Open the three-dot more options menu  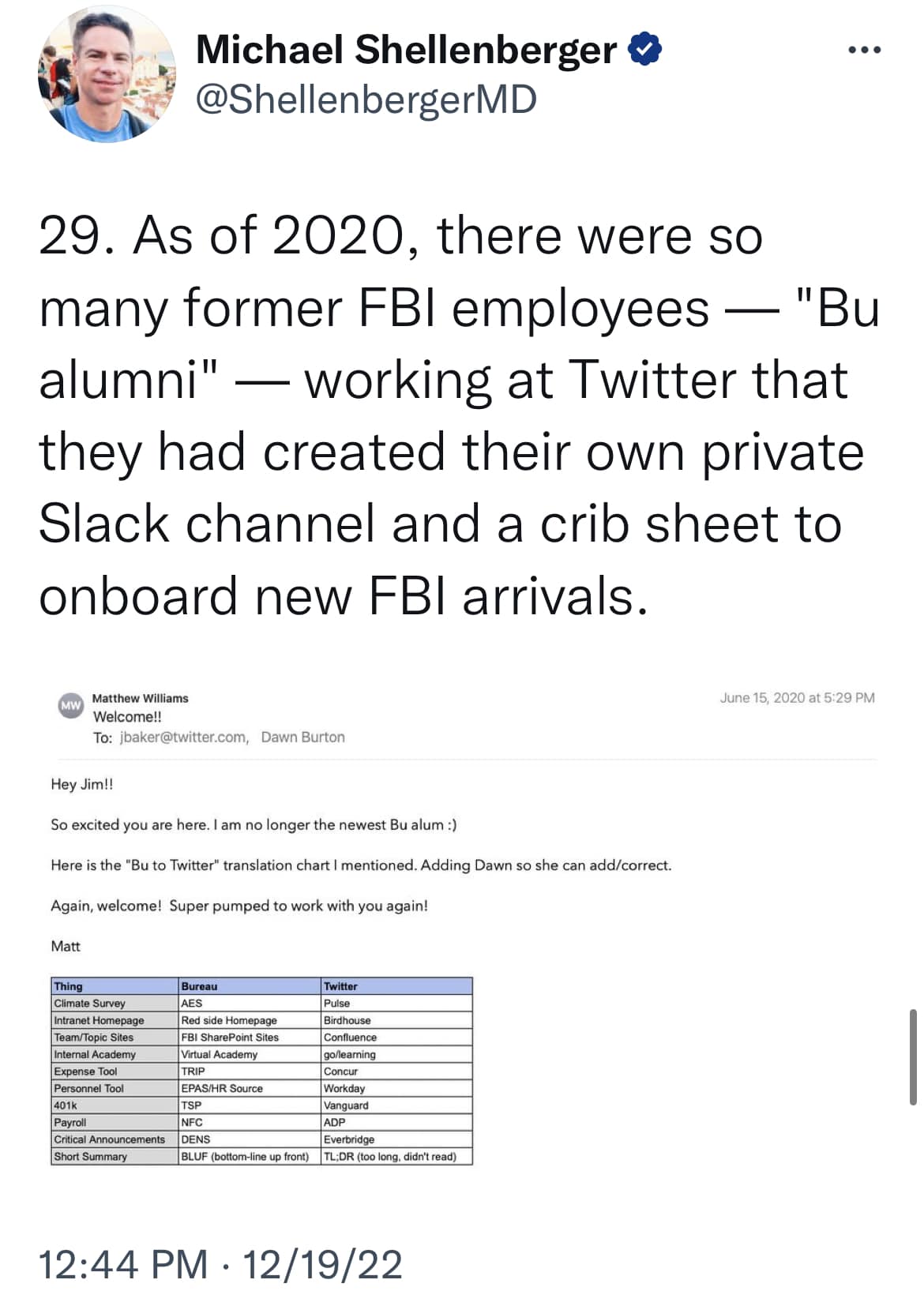coord(864,50)
